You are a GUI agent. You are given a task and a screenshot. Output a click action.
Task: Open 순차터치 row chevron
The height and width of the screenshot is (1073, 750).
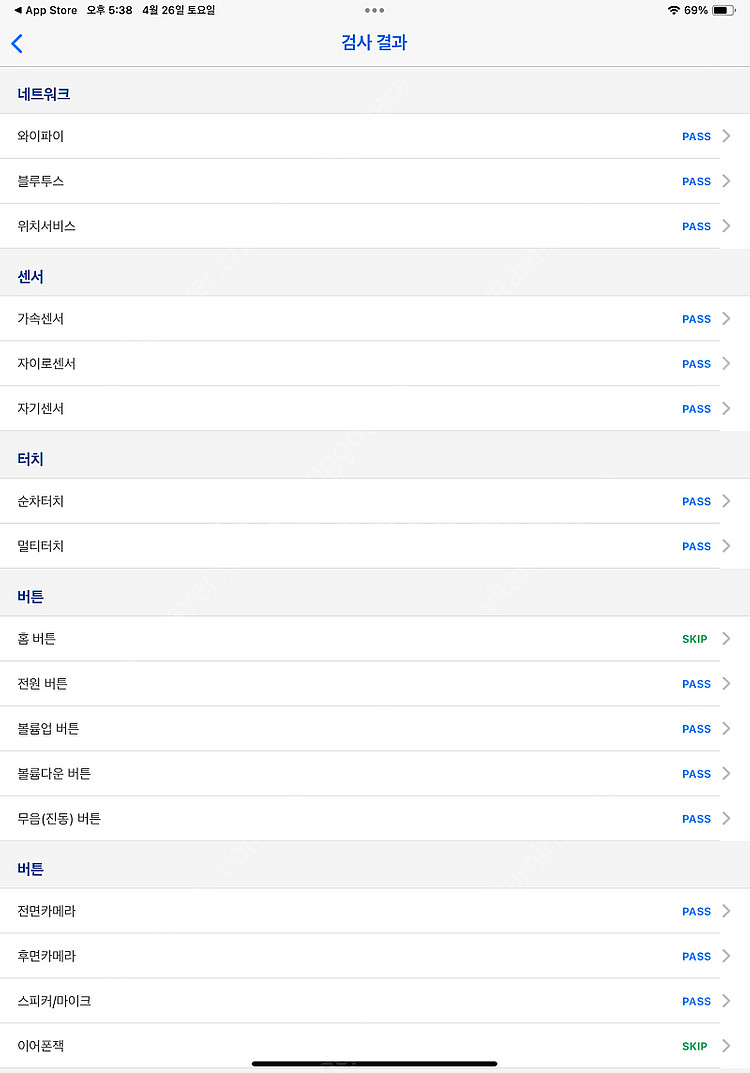point(726,501)
